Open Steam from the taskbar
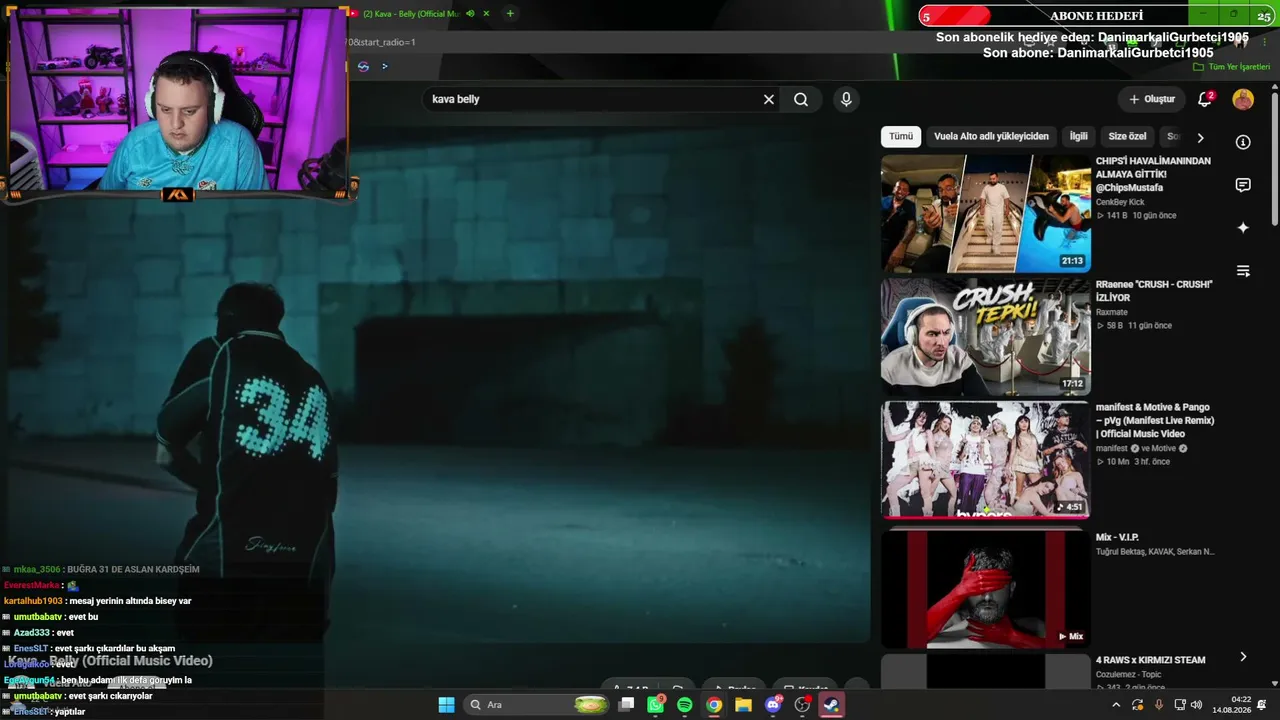 tap(831, 705)
